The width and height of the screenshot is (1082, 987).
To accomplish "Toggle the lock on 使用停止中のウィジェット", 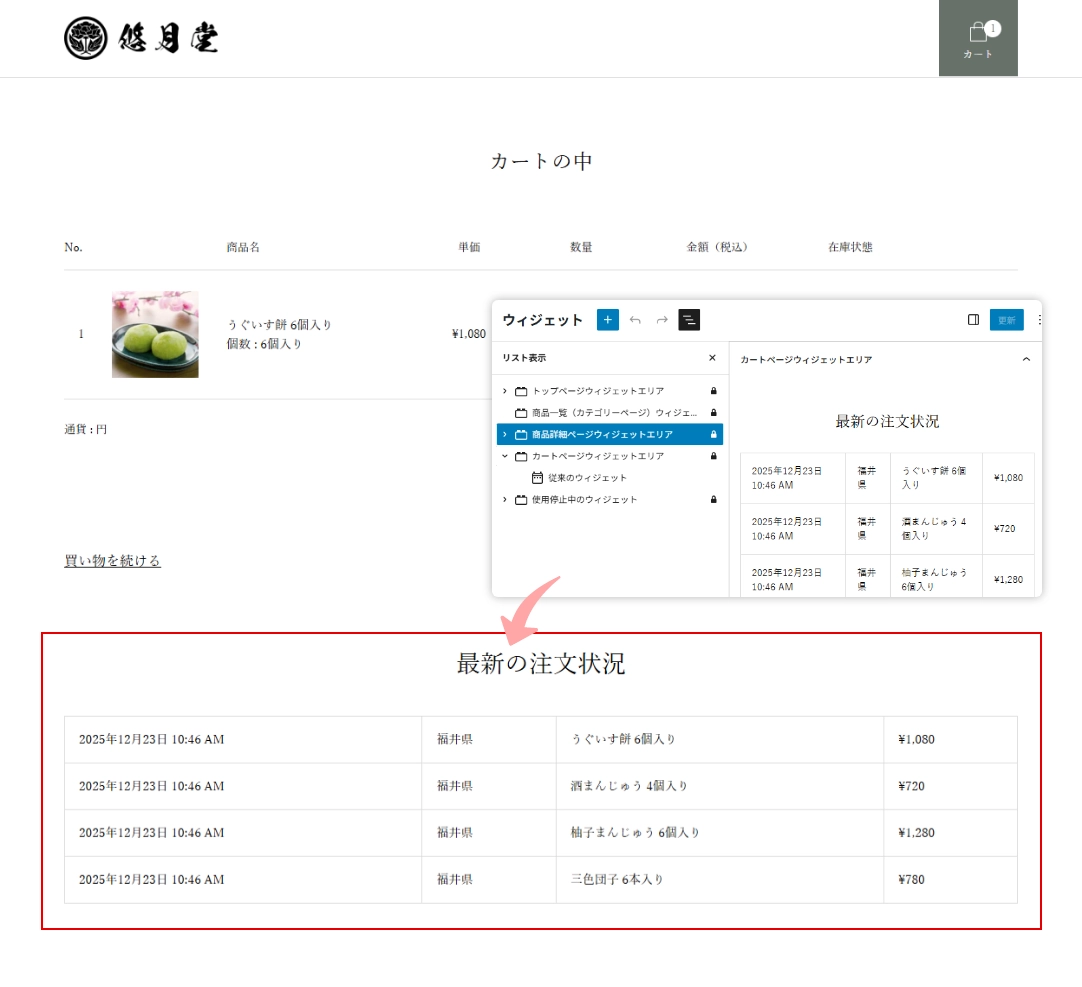I will 712,499.
